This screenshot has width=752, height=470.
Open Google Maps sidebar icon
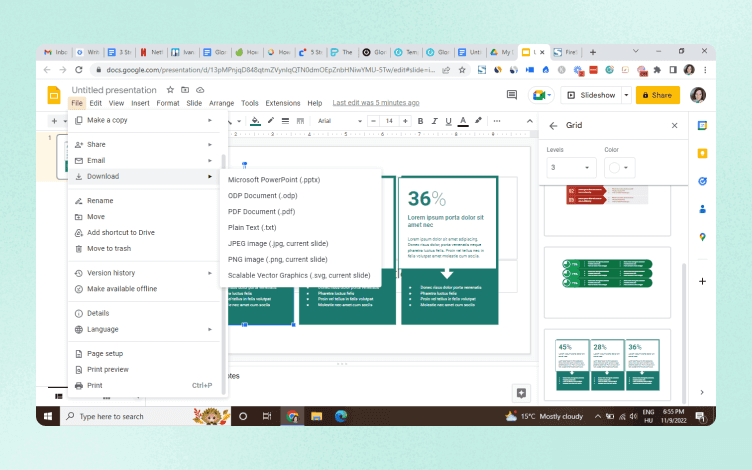702,237
